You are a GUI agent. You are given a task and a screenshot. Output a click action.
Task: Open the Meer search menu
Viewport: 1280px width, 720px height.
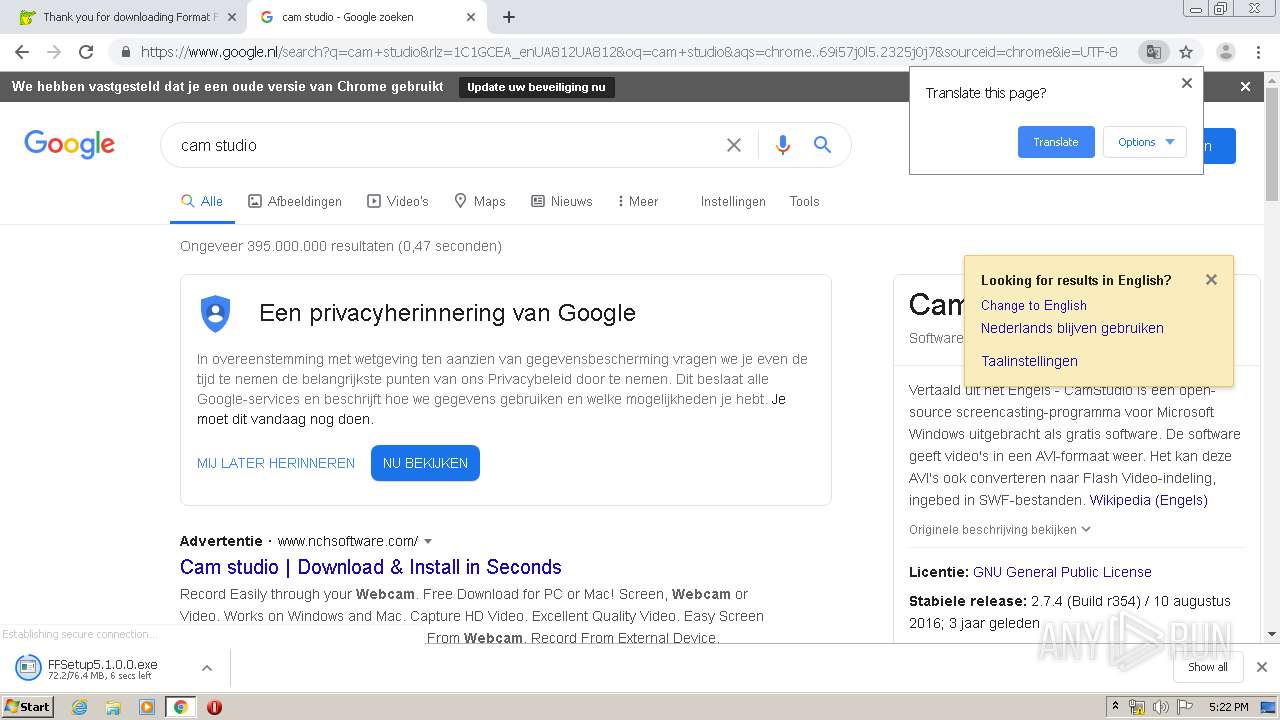(x=638, y=201)
